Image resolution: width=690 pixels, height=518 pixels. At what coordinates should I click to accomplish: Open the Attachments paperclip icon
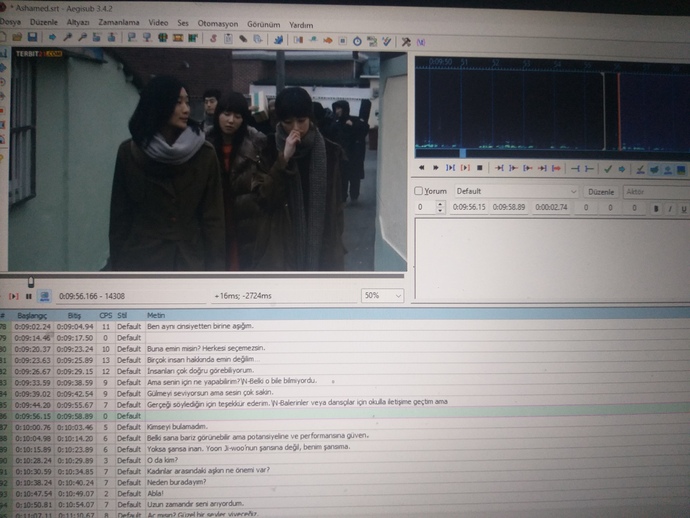[x=243, y=39]
